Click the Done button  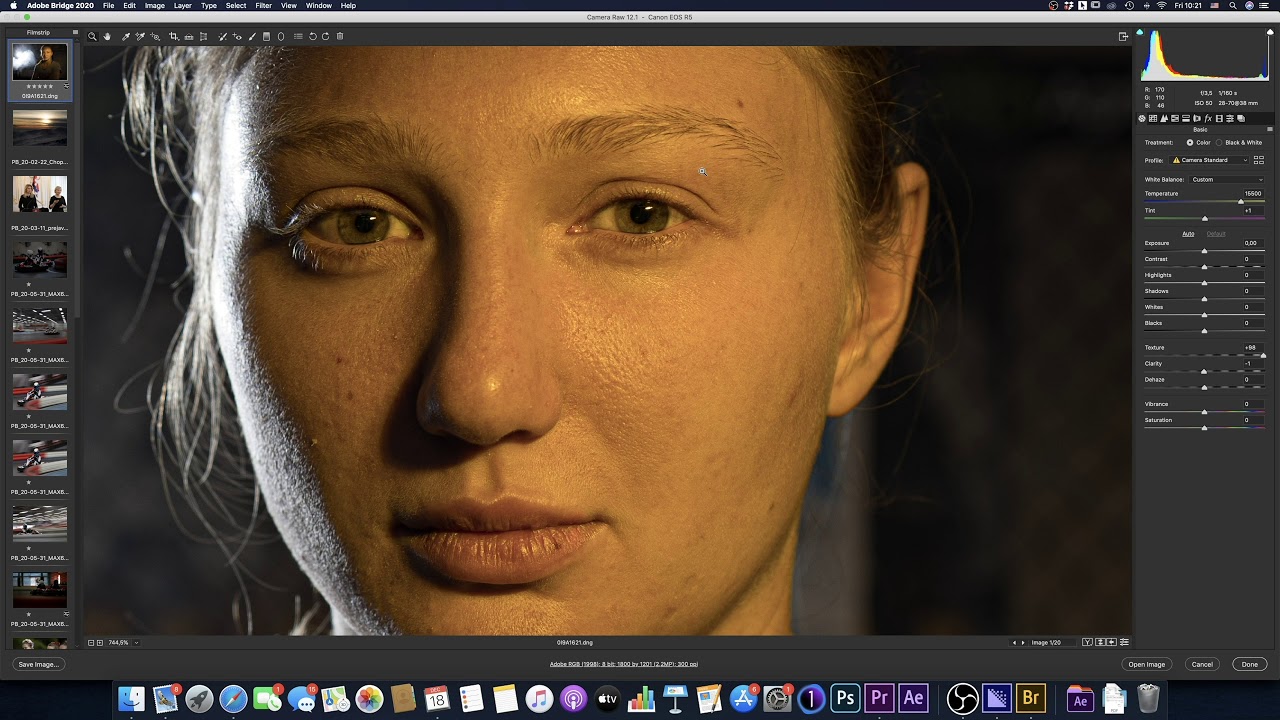tap(1250, 664)
